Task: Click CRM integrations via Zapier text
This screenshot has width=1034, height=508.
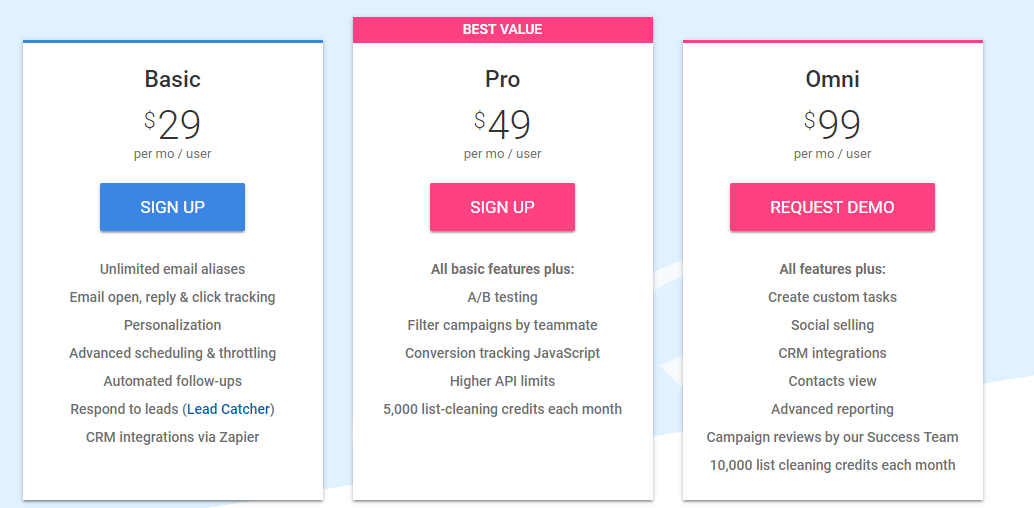Action: pos(172,437)
